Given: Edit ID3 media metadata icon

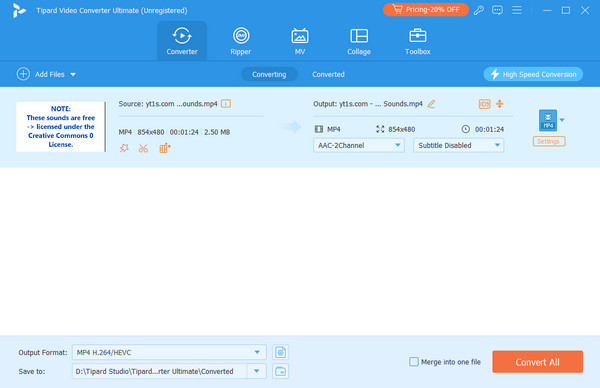Looking at the screenshot, I should 484,104.
